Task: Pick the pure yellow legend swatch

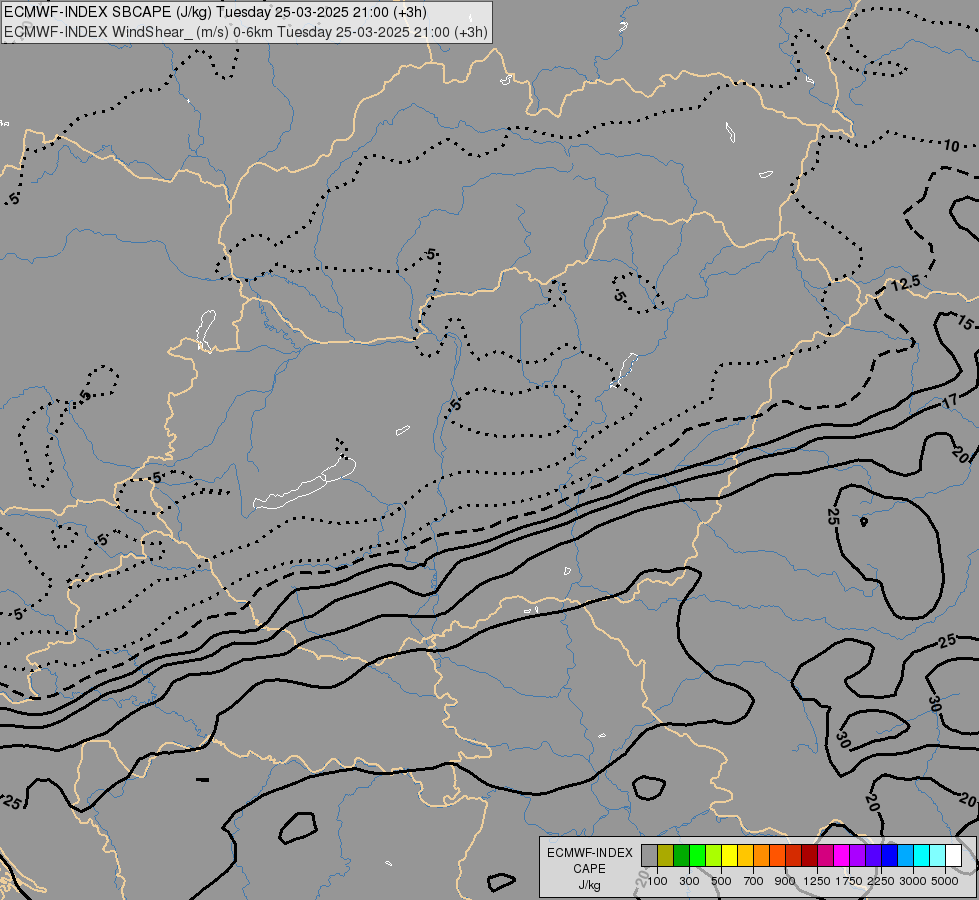Action: pyautogui.click(x=730, y=856)
